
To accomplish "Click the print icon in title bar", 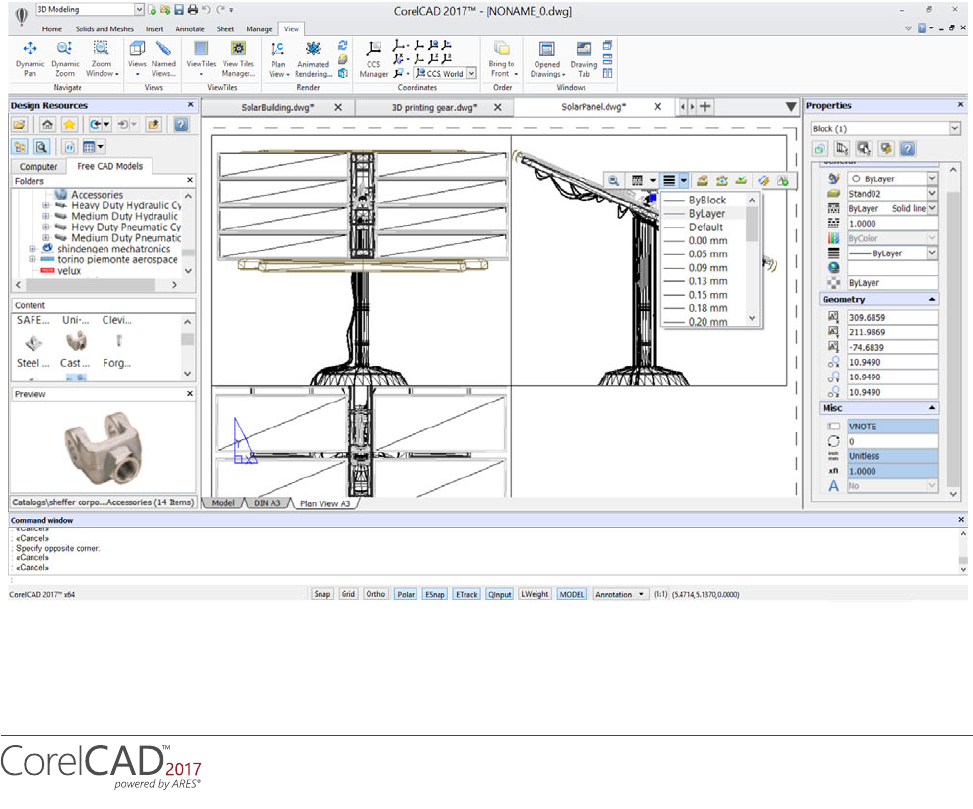I will 193,9.
